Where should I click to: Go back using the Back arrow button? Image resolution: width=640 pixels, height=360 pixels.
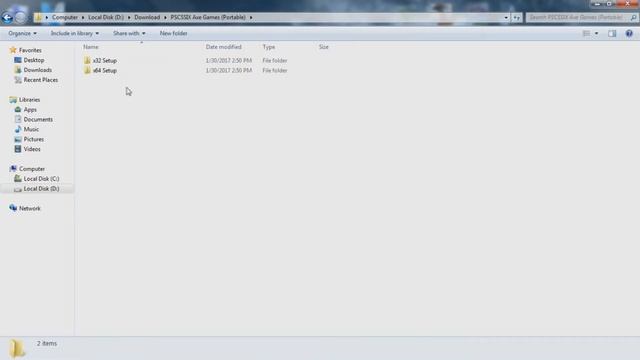coord(7,17)
